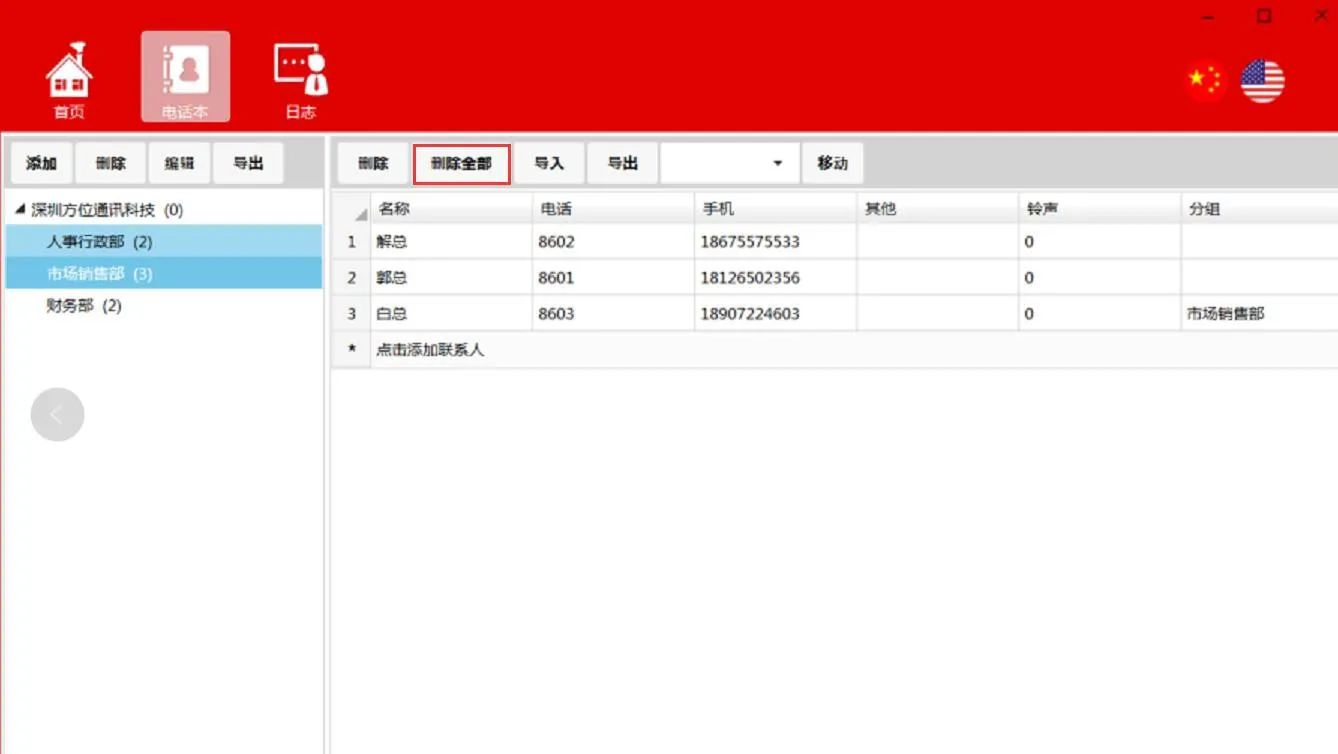Click the 添加 add button

pos(41,162)
